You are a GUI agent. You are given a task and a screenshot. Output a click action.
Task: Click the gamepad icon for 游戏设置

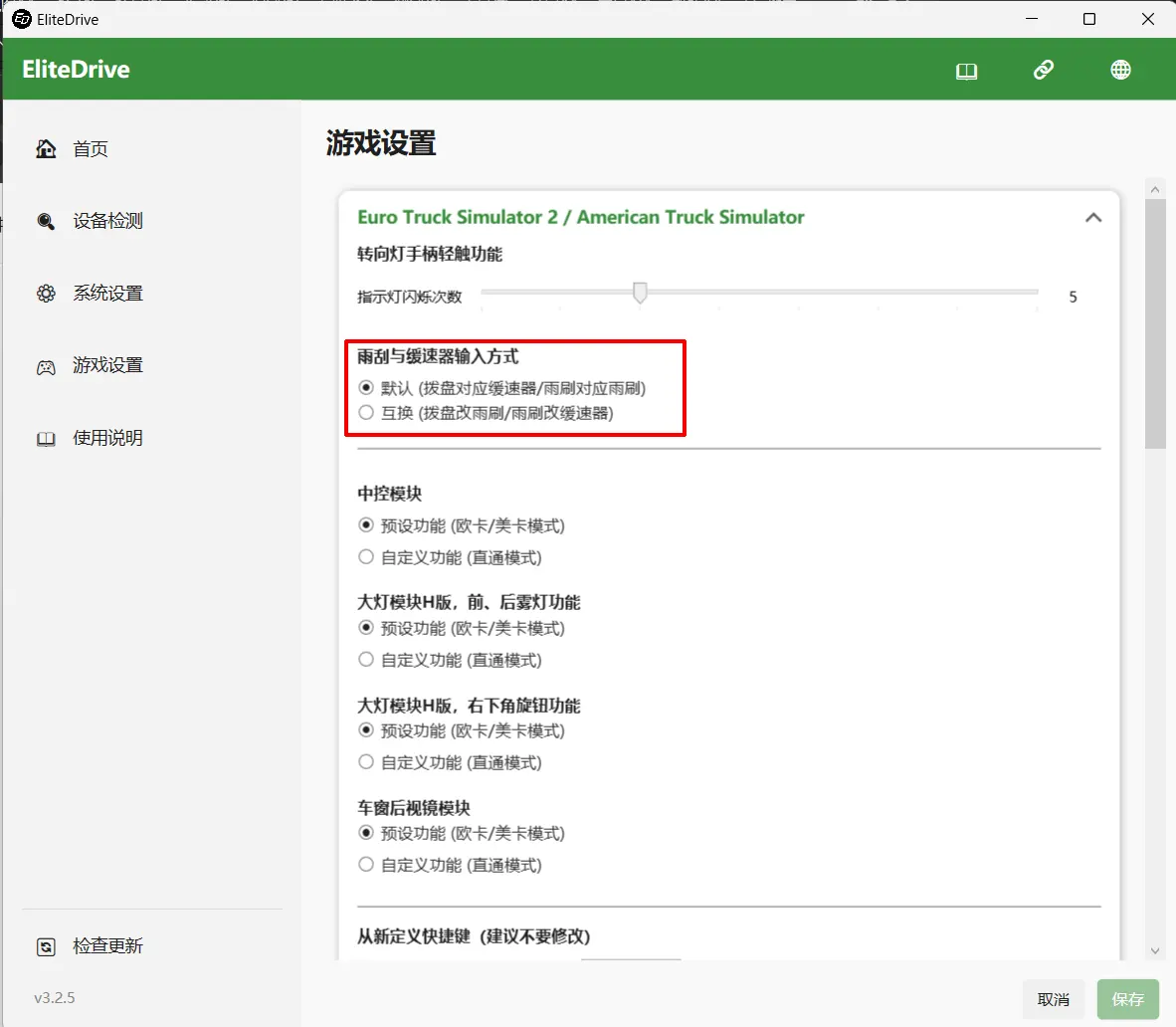[x=46, y=367]
